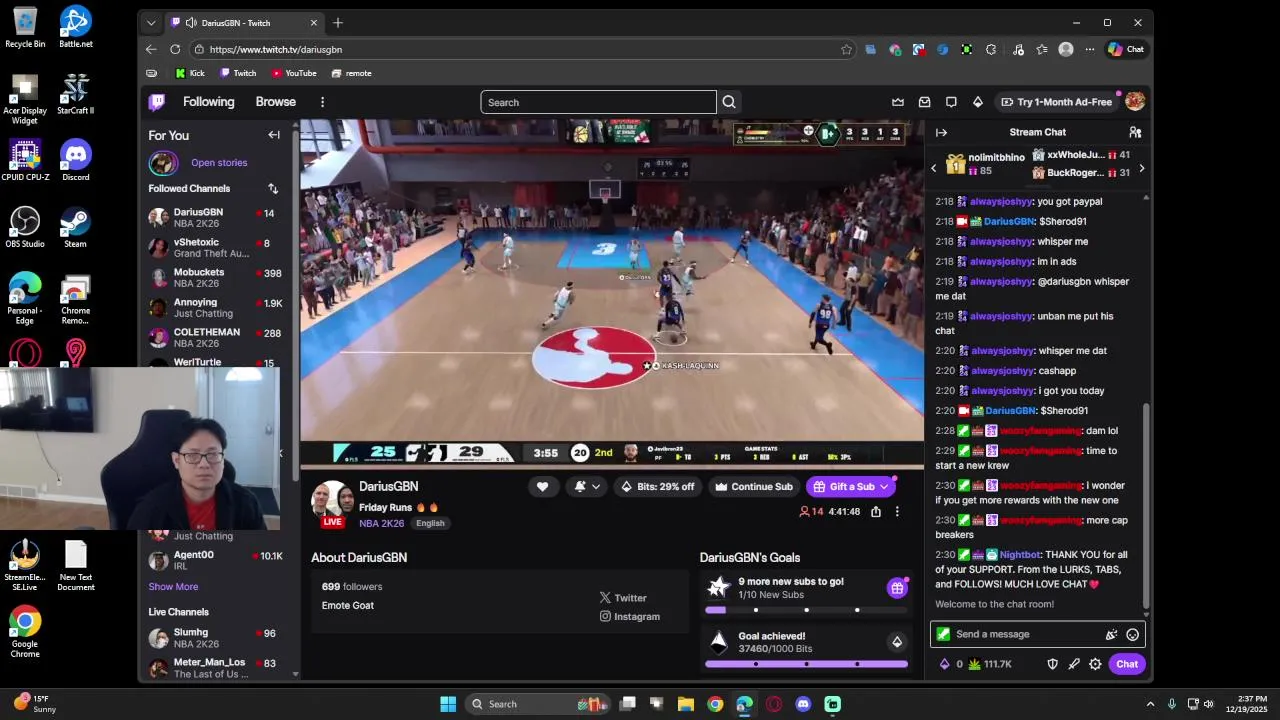Open the celebration power-ups icon in chat
The height and width of the screenshot is (720, 1280).
pyautogui.click(x=1111, y=634)
